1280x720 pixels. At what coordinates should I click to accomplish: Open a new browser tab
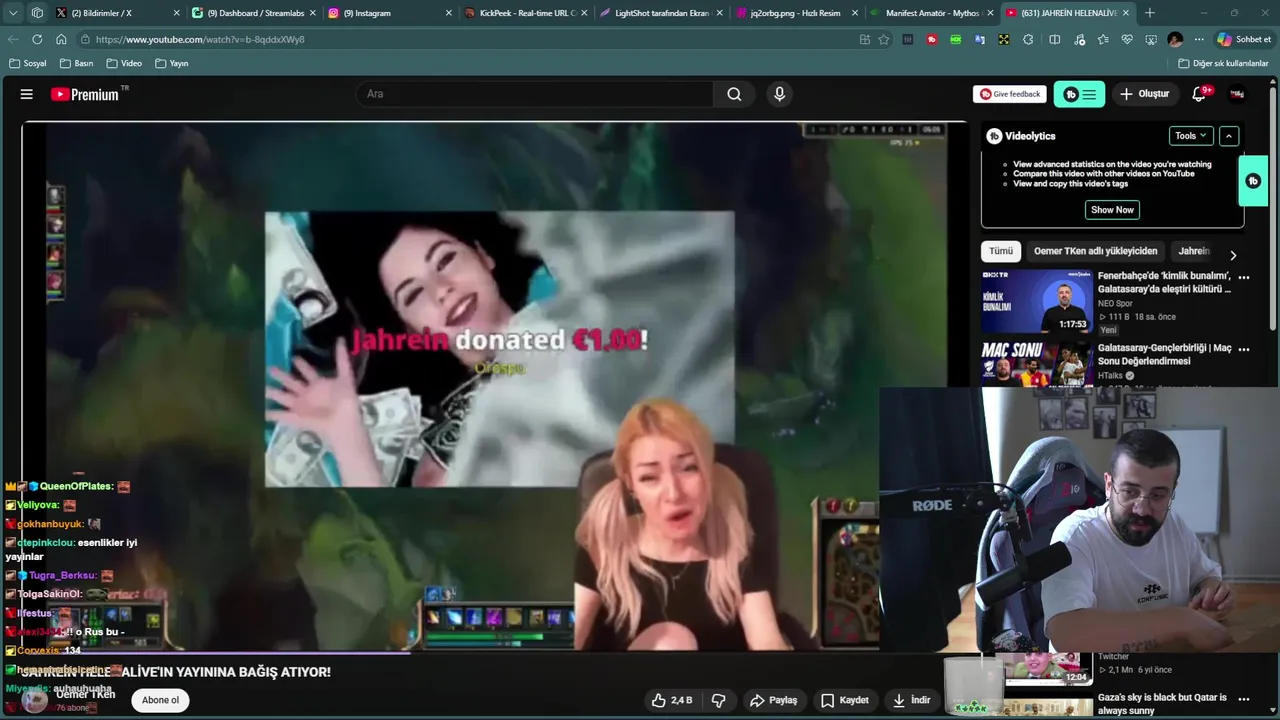click(1150, 13)
